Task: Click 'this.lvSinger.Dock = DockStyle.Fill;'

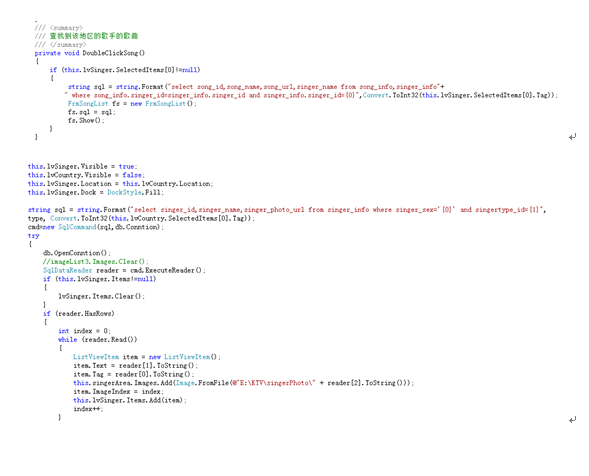Action: point(96,192)
